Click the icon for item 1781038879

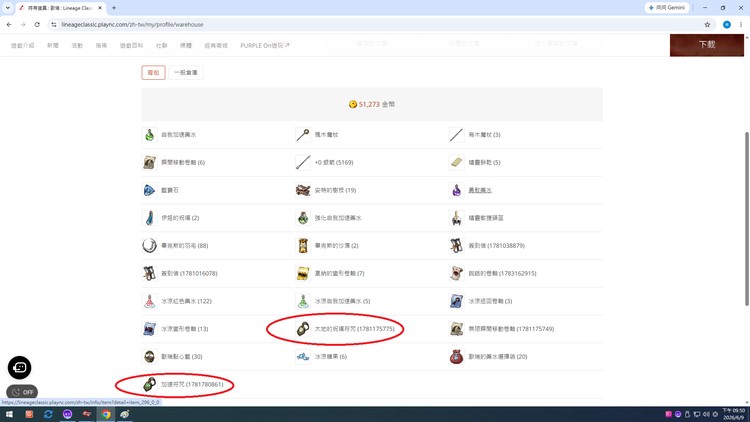point(456,246)
